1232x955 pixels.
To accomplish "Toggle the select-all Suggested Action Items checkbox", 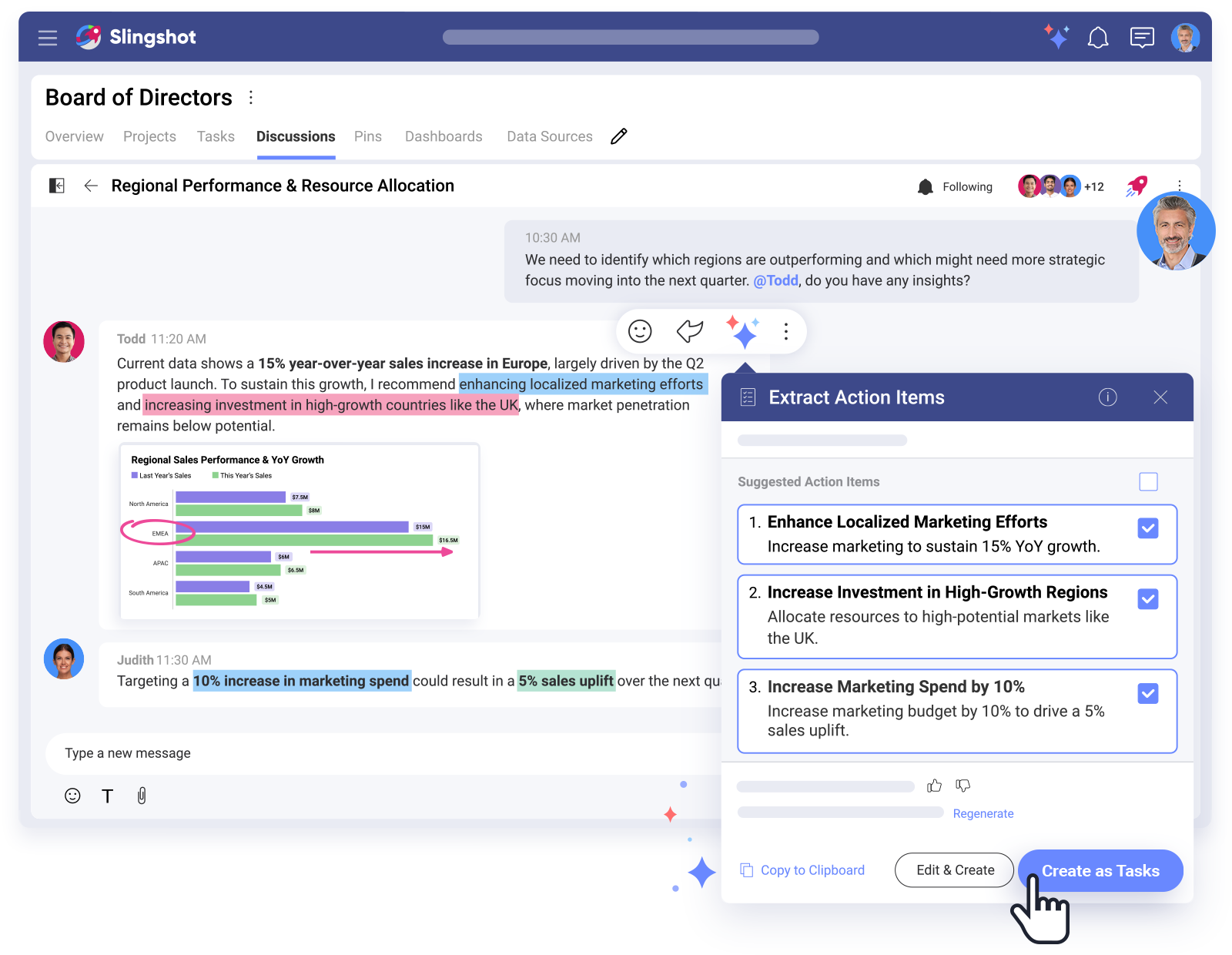I will pyautogui.click(x=1148, y=481).
